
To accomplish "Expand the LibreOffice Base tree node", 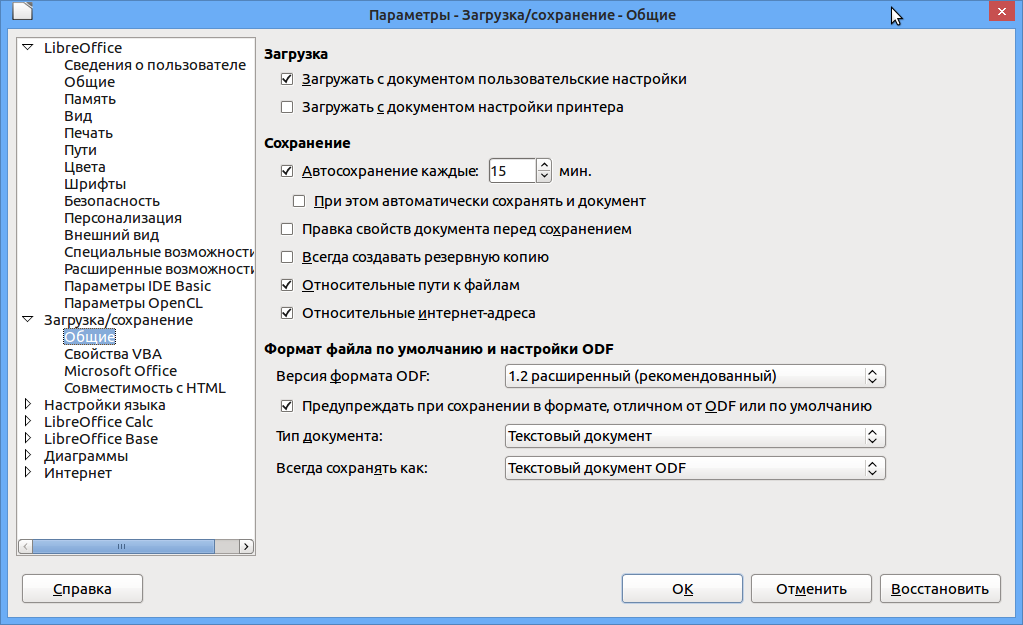I will coord(27,438).
